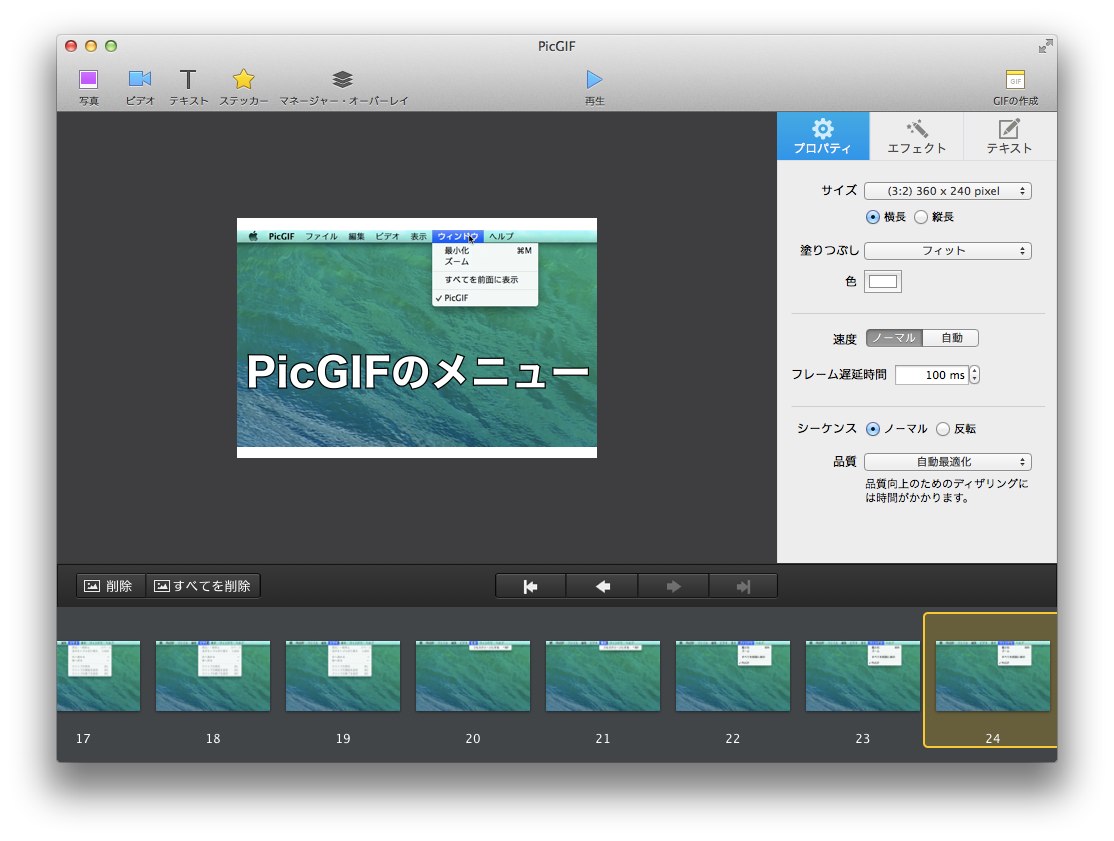1114x841 pixels.
Task: Select the 縦長 (portrait) radio button
Action: (x=921, y=217)
